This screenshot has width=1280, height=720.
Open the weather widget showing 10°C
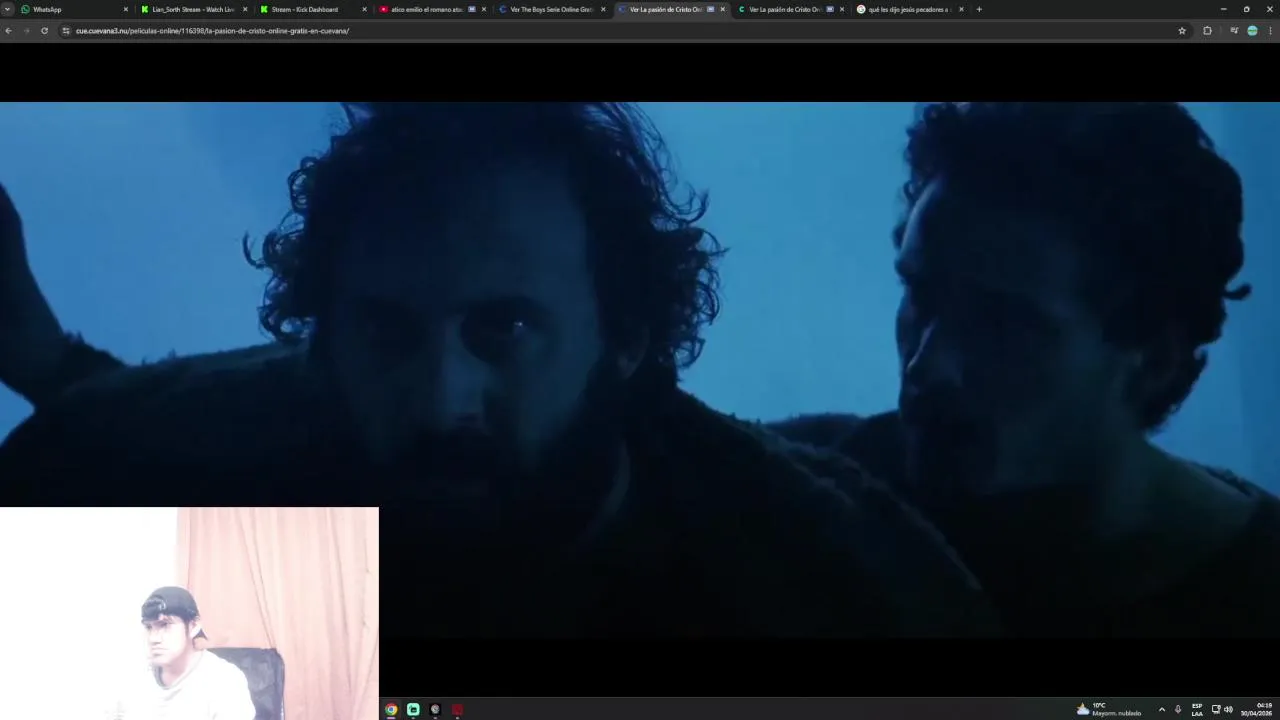[x=1109, y=709]
